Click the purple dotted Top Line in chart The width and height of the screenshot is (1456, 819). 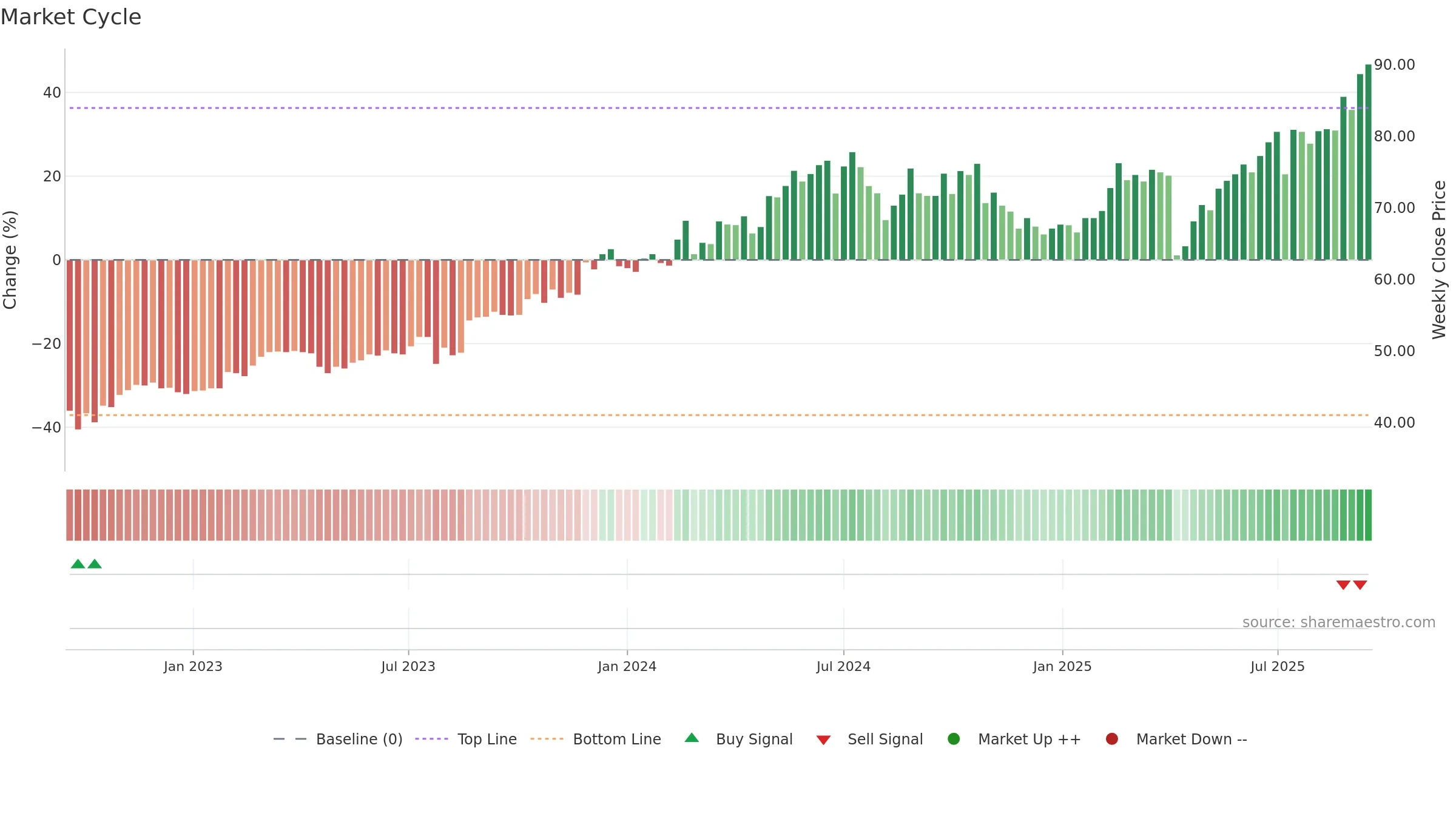719,108
